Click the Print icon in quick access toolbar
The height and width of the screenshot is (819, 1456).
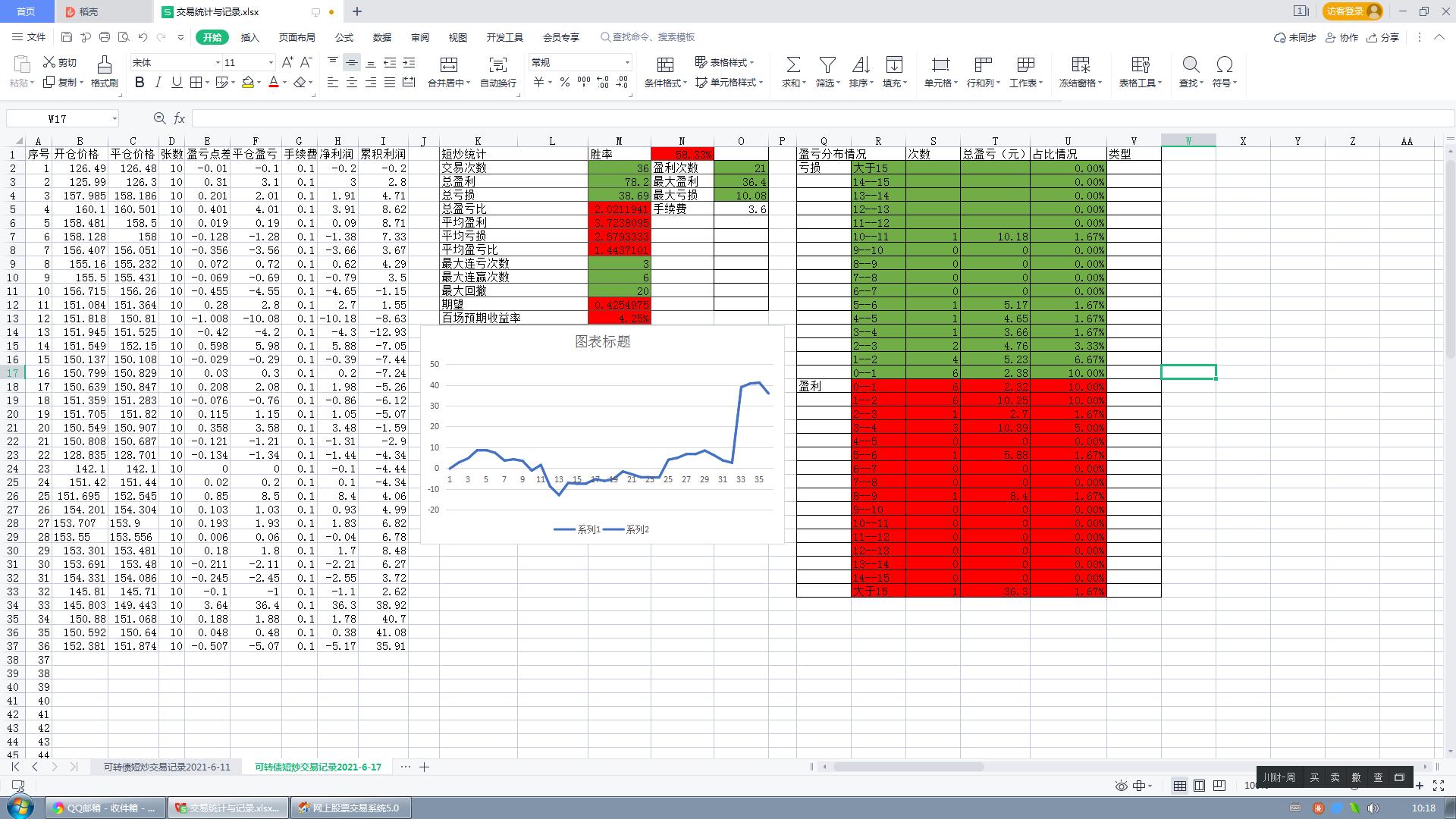click(105, 37)
